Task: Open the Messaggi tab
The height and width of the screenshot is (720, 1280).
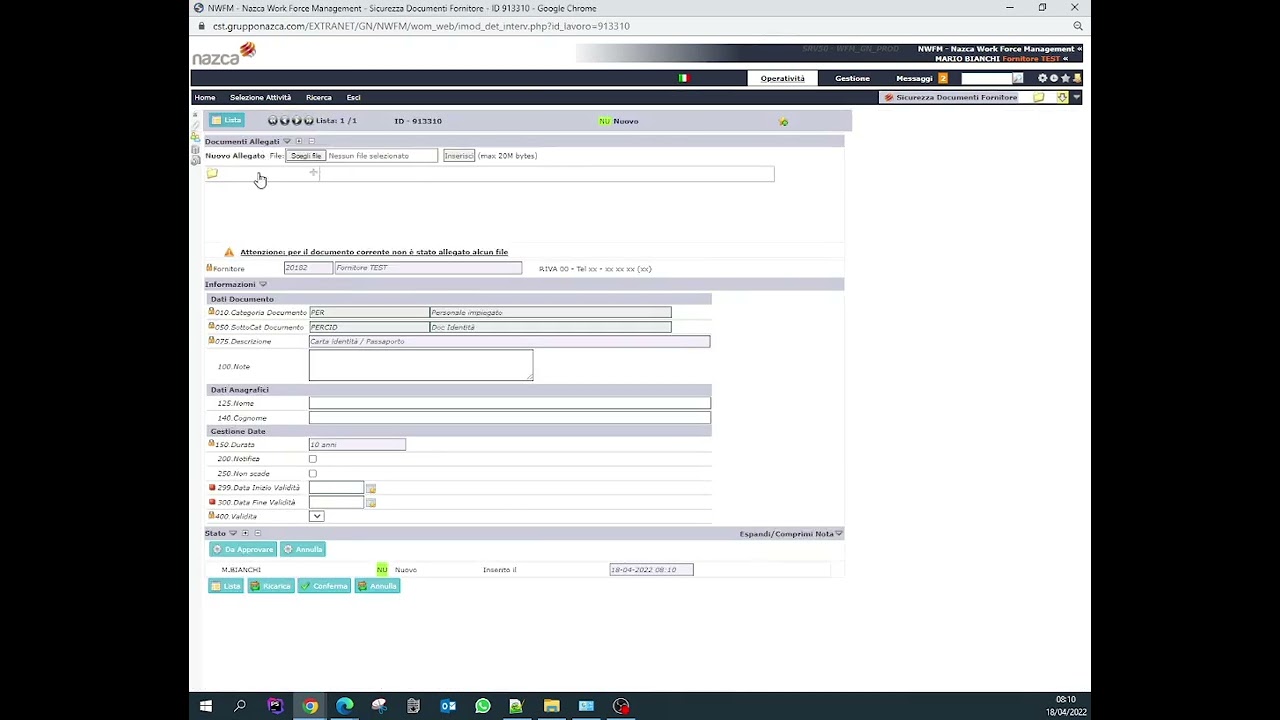Action: pos(915,78)
